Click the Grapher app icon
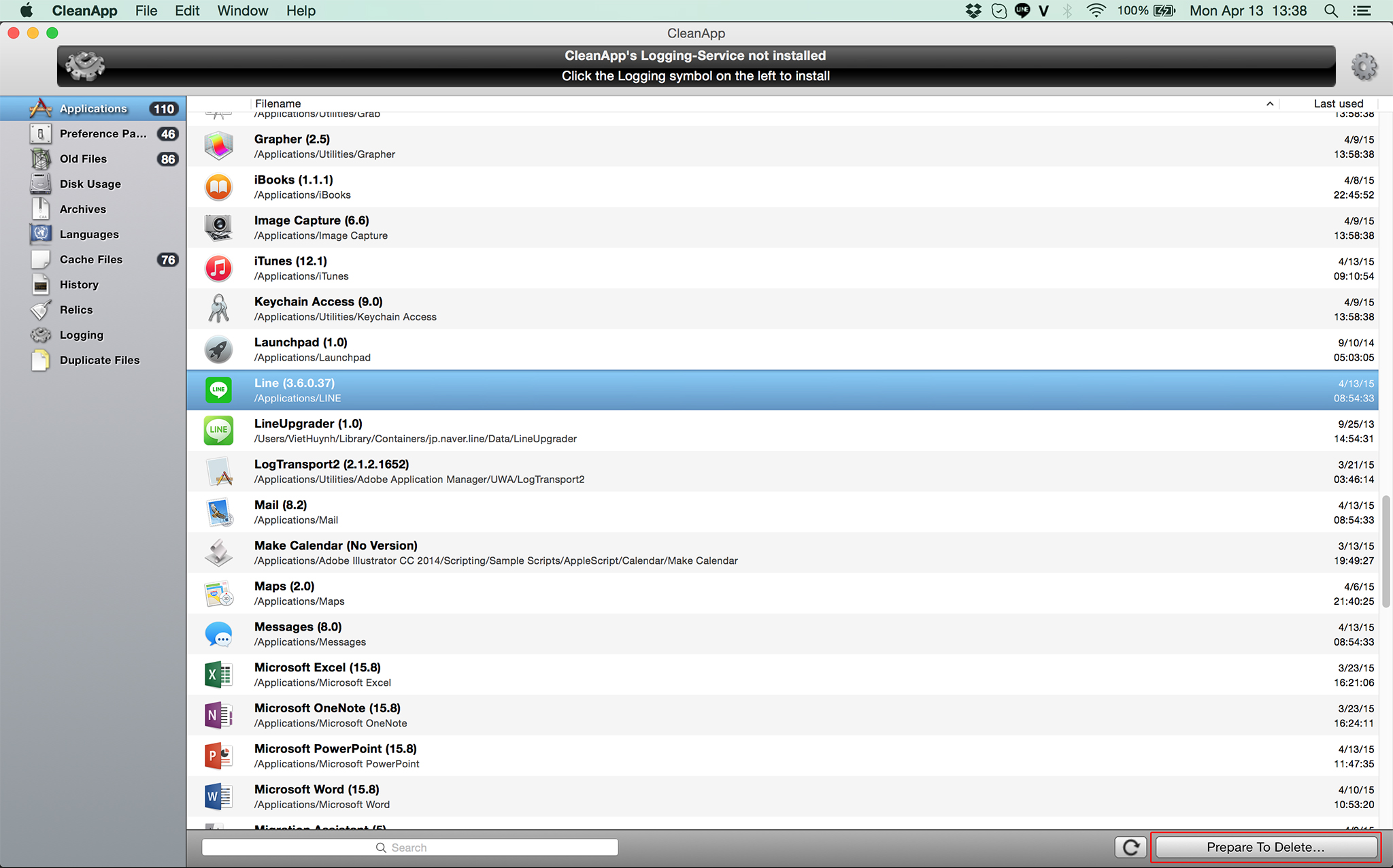Screen dimensions: 1393x868 tap(218, 146)
